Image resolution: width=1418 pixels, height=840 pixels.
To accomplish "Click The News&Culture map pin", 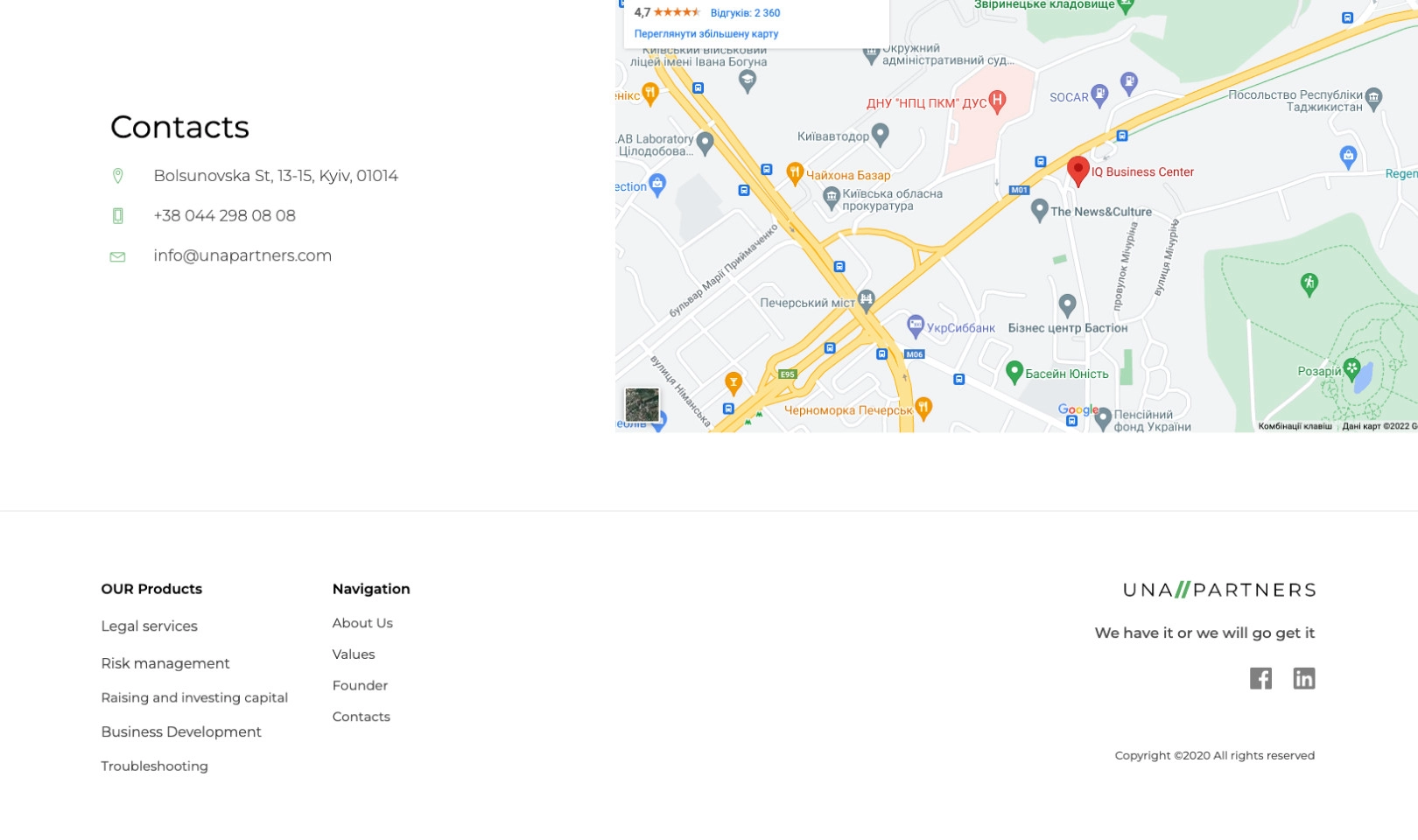I will click(1039, 210).
